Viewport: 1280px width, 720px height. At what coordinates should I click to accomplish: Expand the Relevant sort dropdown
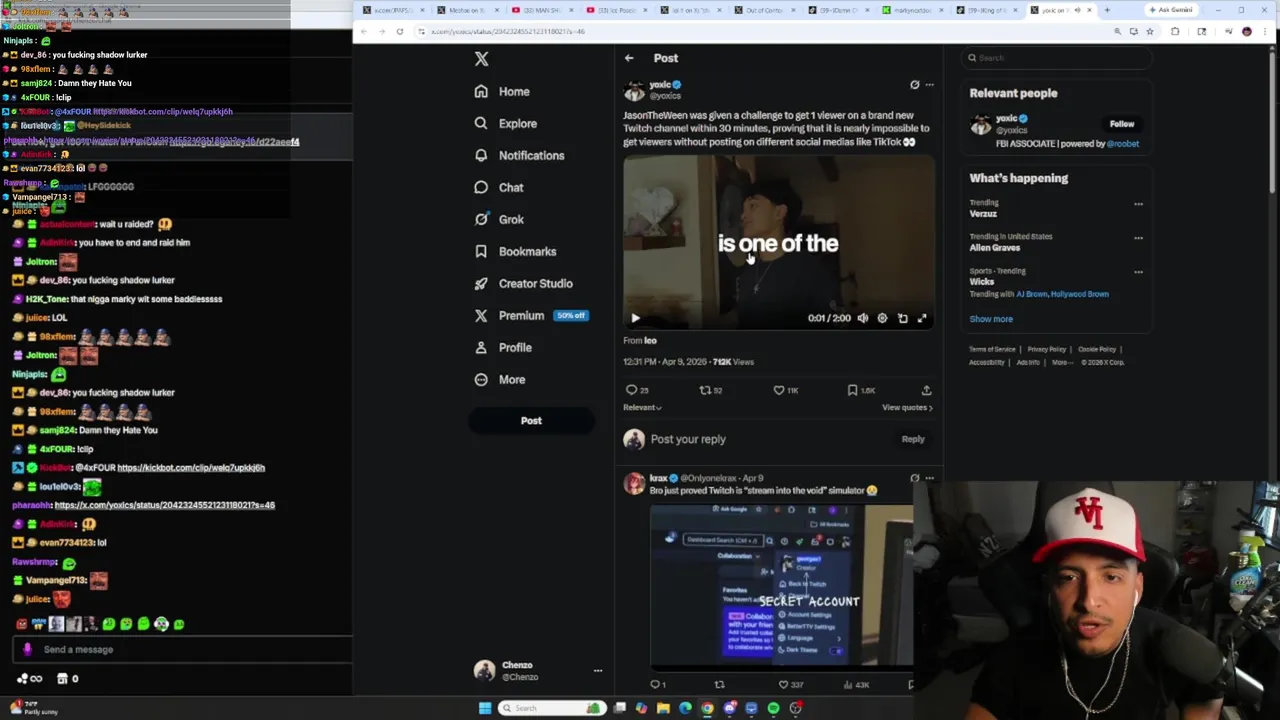point(642,407)
